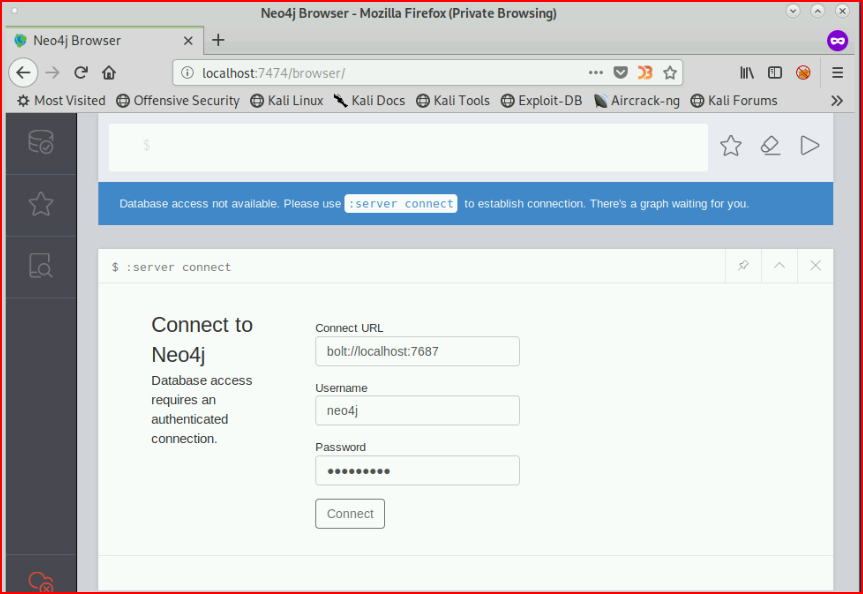The height and width of the screenshot is (594, 863).
Task: Go forward with Firefox forward arrow
Action: [x=53, y=73]
